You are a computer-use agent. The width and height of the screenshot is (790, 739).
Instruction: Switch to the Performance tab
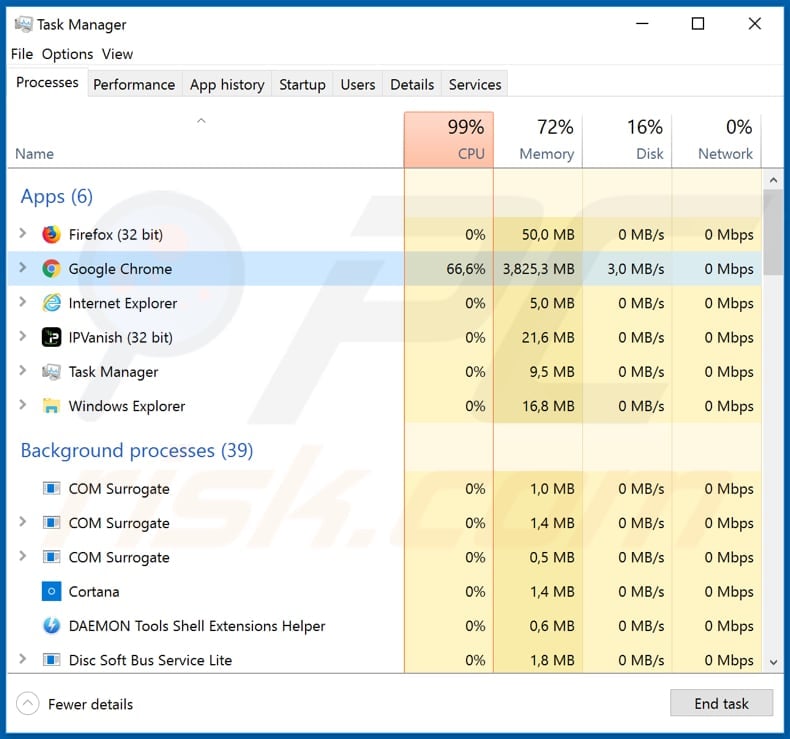[134, 85]
